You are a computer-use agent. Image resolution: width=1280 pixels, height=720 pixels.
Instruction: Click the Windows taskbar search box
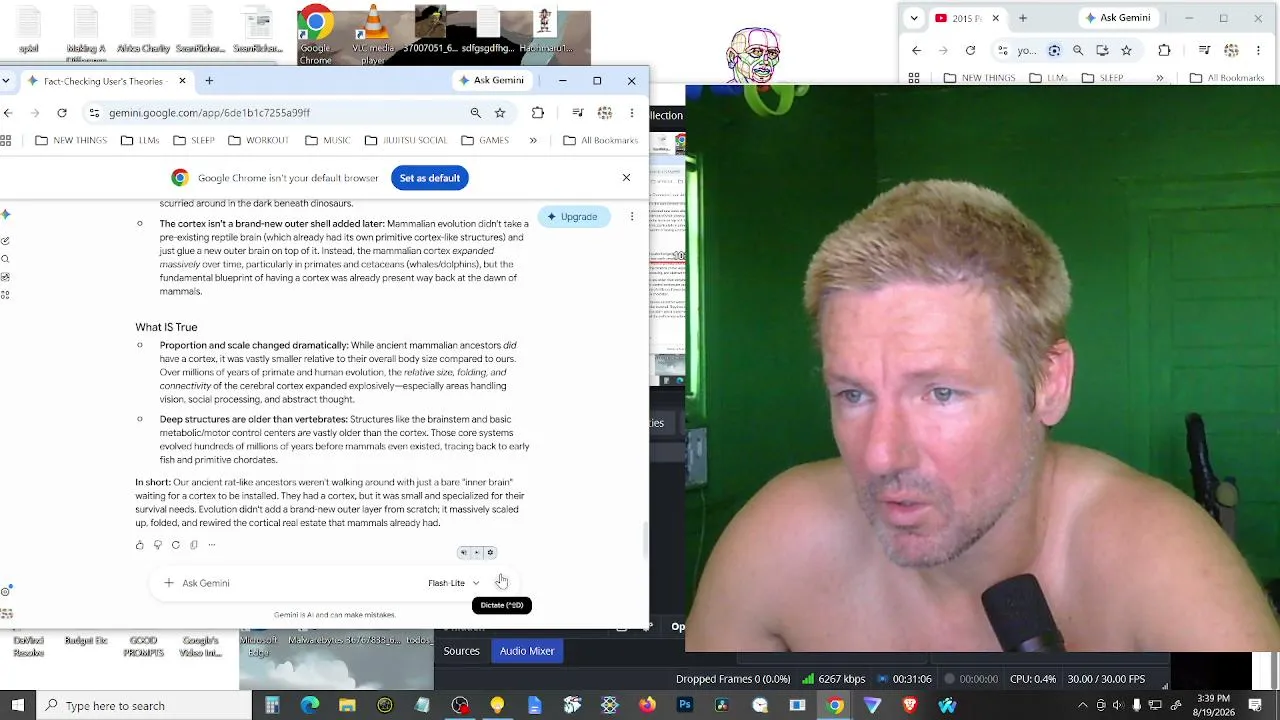pos(143,706)
